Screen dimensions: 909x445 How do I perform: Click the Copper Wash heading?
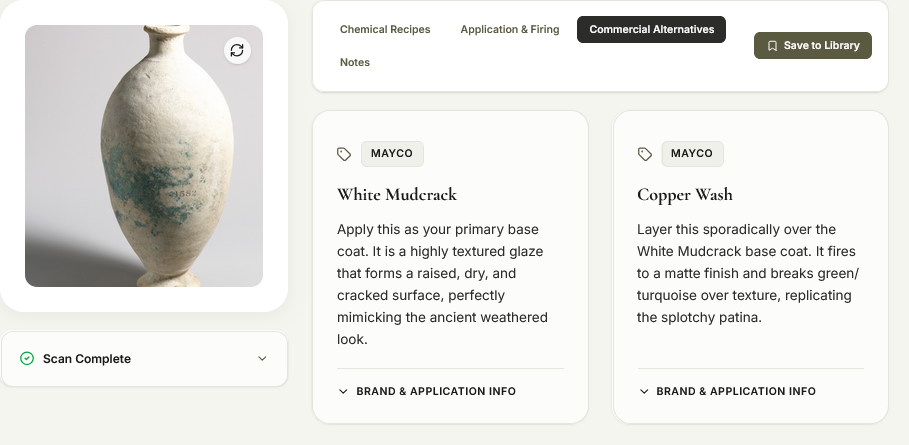[x=685, y=195]
